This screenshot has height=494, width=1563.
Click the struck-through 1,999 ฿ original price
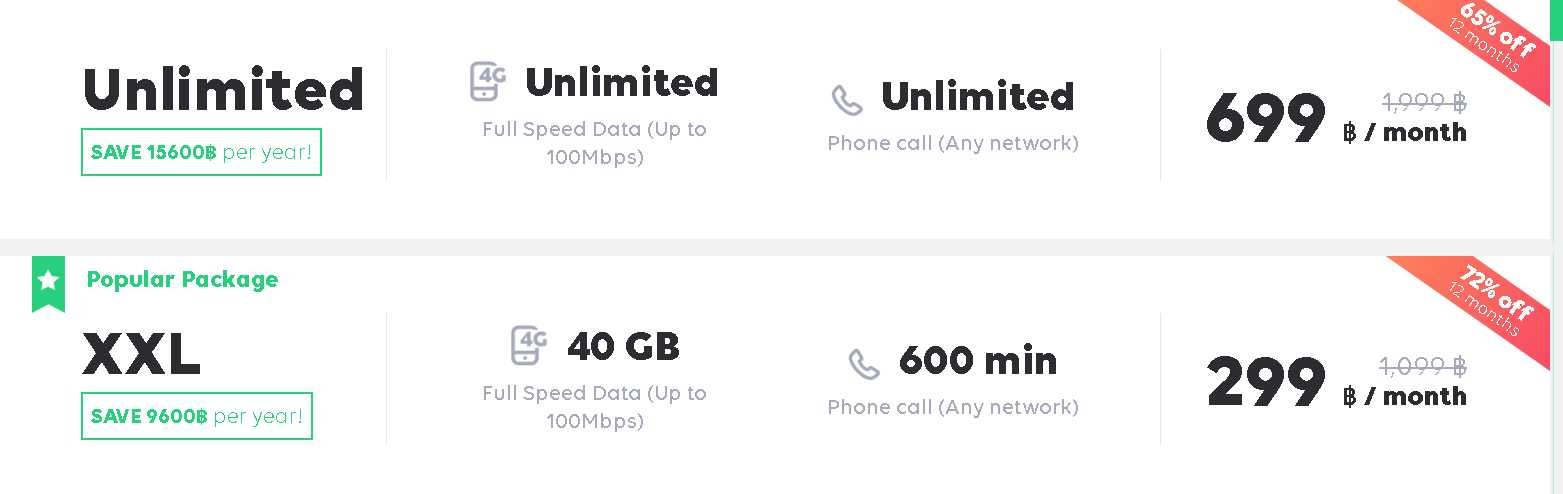[1424, 102]
